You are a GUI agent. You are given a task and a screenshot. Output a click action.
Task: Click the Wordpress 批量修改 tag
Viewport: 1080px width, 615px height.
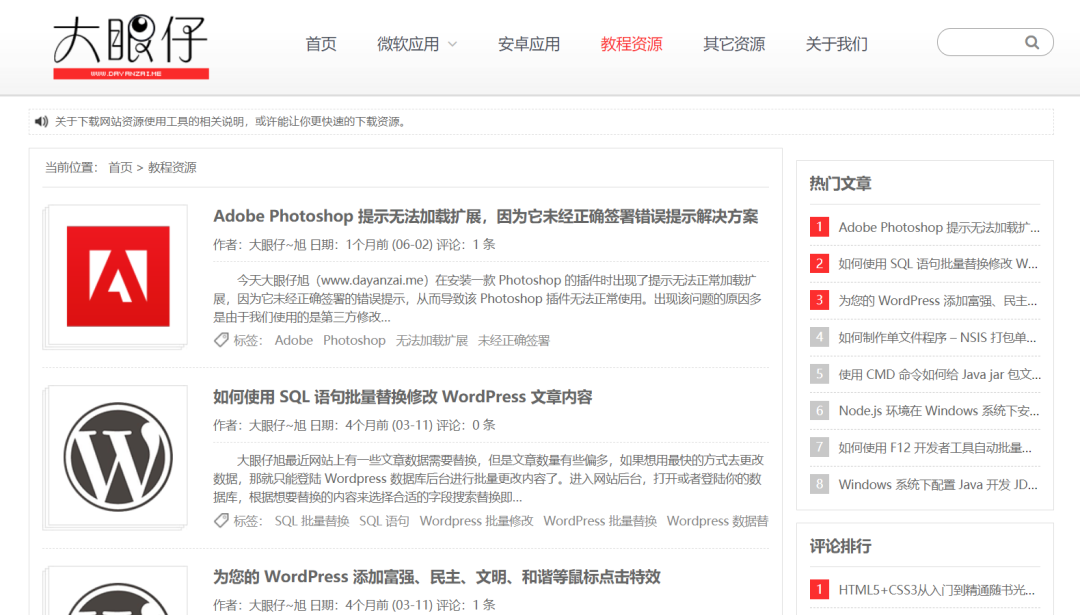point(477,521)
